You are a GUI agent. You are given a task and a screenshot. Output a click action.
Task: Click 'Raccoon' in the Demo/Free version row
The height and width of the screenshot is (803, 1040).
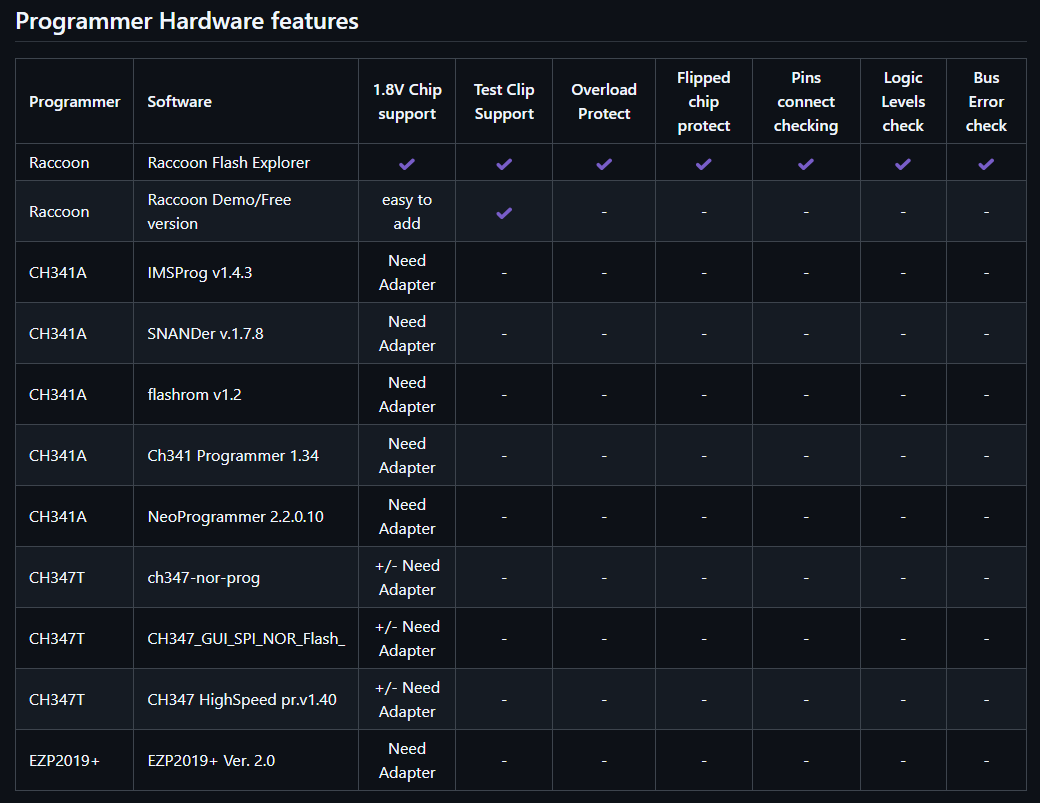pos(59,212)
